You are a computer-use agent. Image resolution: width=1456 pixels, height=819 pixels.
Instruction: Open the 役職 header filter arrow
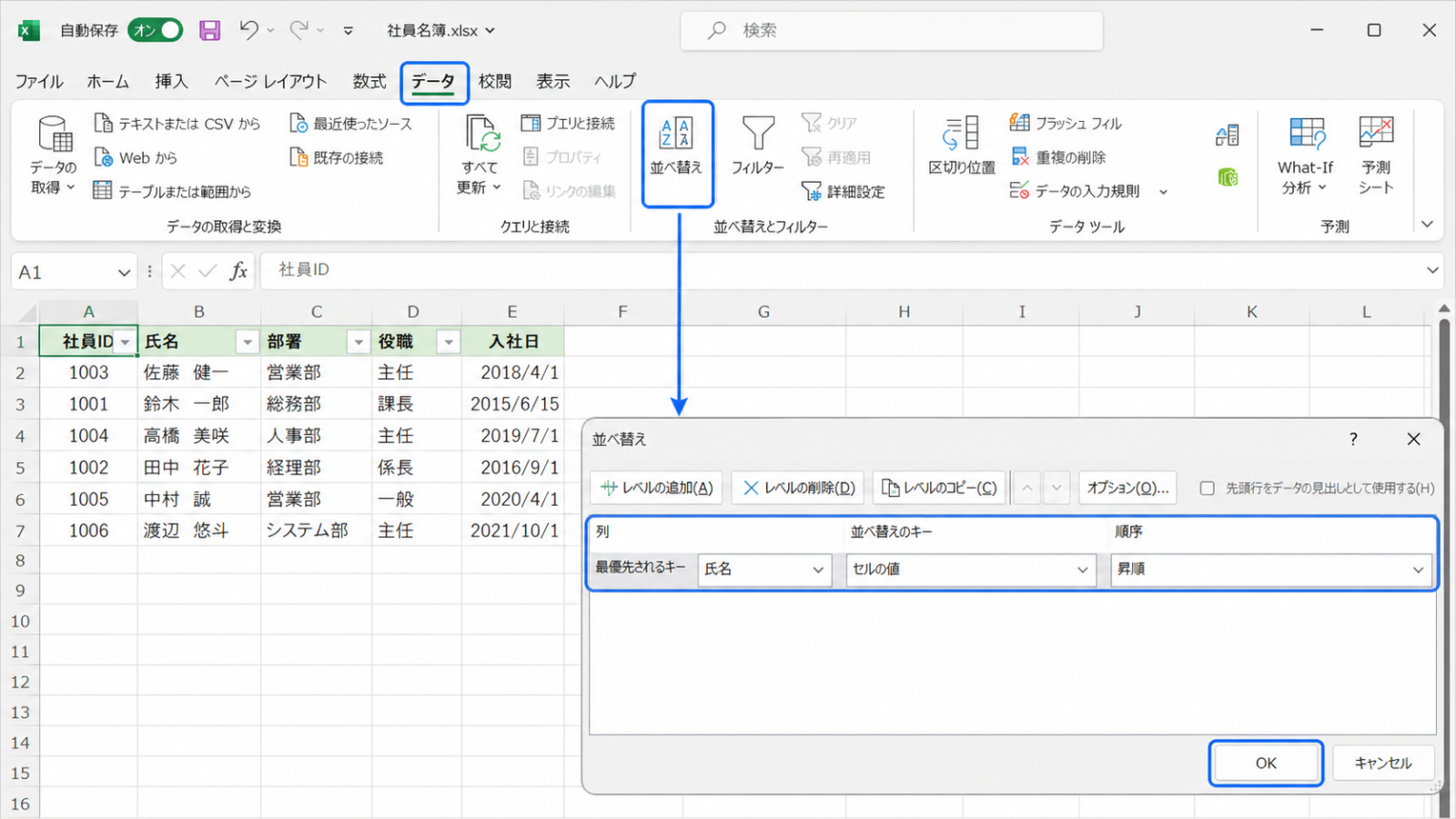448,342
